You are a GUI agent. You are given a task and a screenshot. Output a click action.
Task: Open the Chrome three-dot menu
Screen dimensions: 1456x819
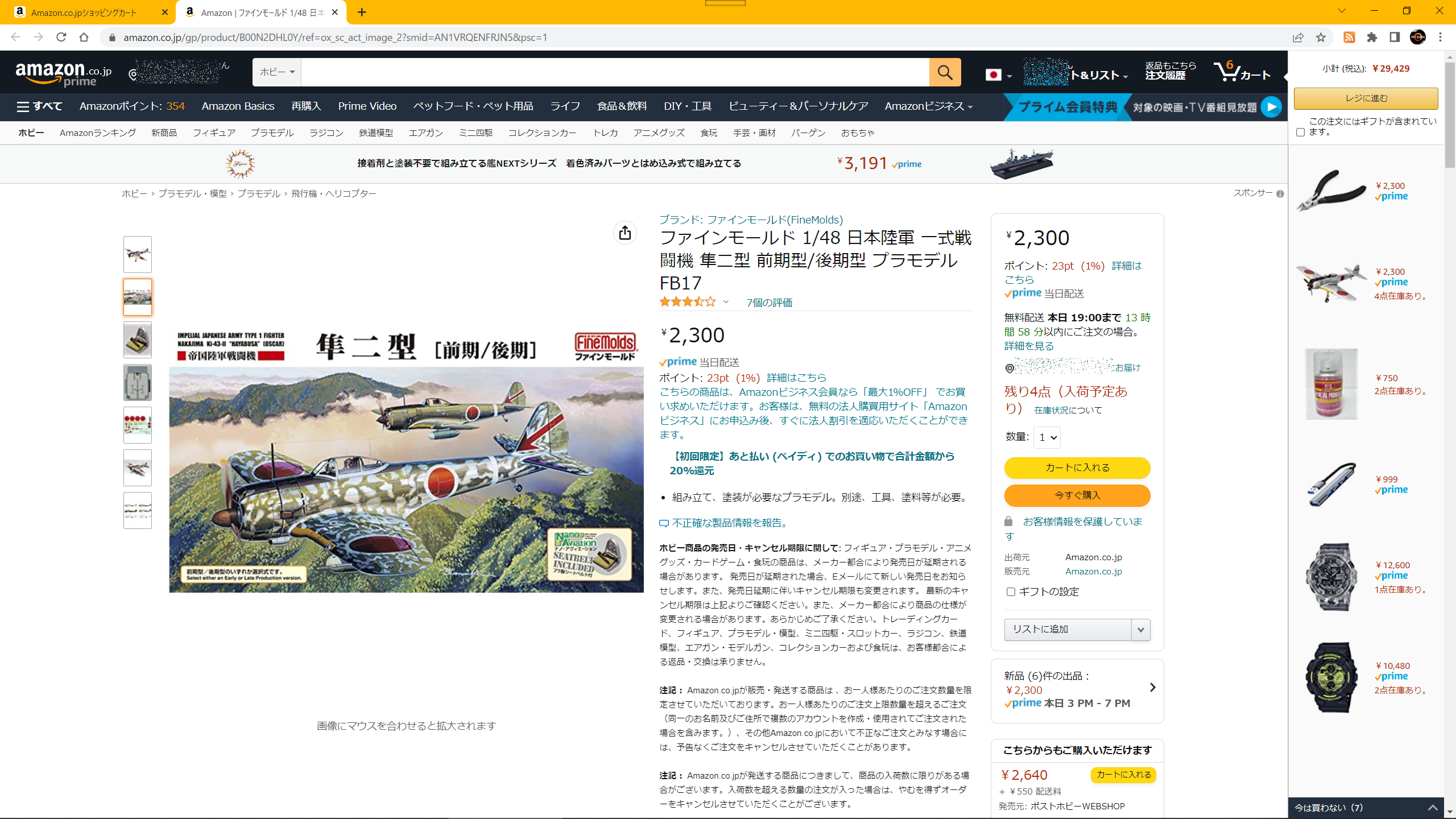1440,38
